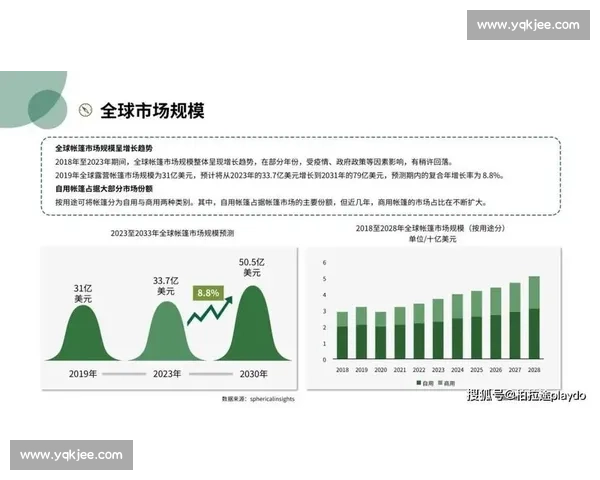Screen dimensions: 600x480
Task: Click the 2026 stacked bar
Action: pos(496,323)
